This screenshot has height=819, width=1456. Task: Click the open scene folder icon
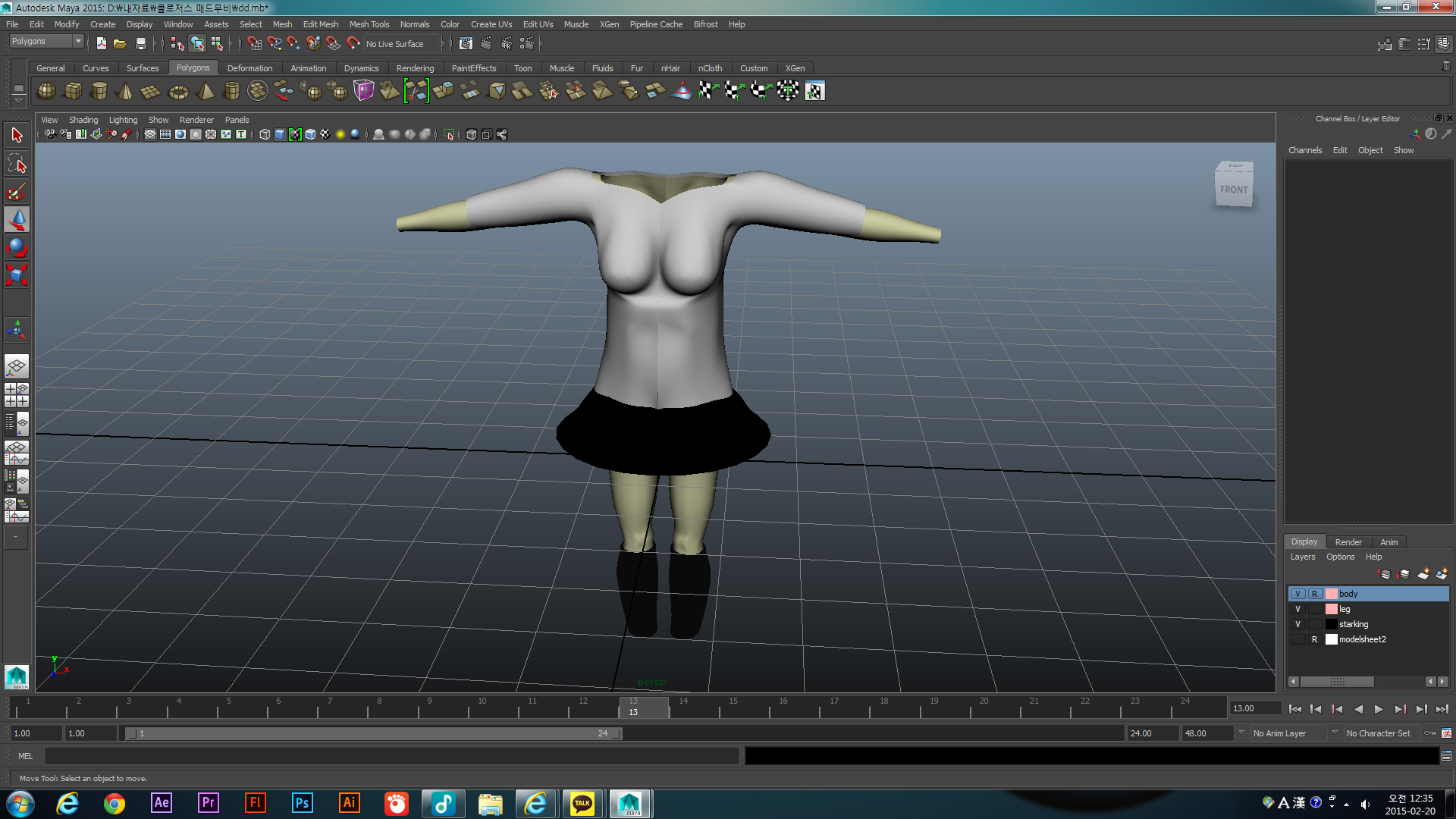[x=120, y=43]
